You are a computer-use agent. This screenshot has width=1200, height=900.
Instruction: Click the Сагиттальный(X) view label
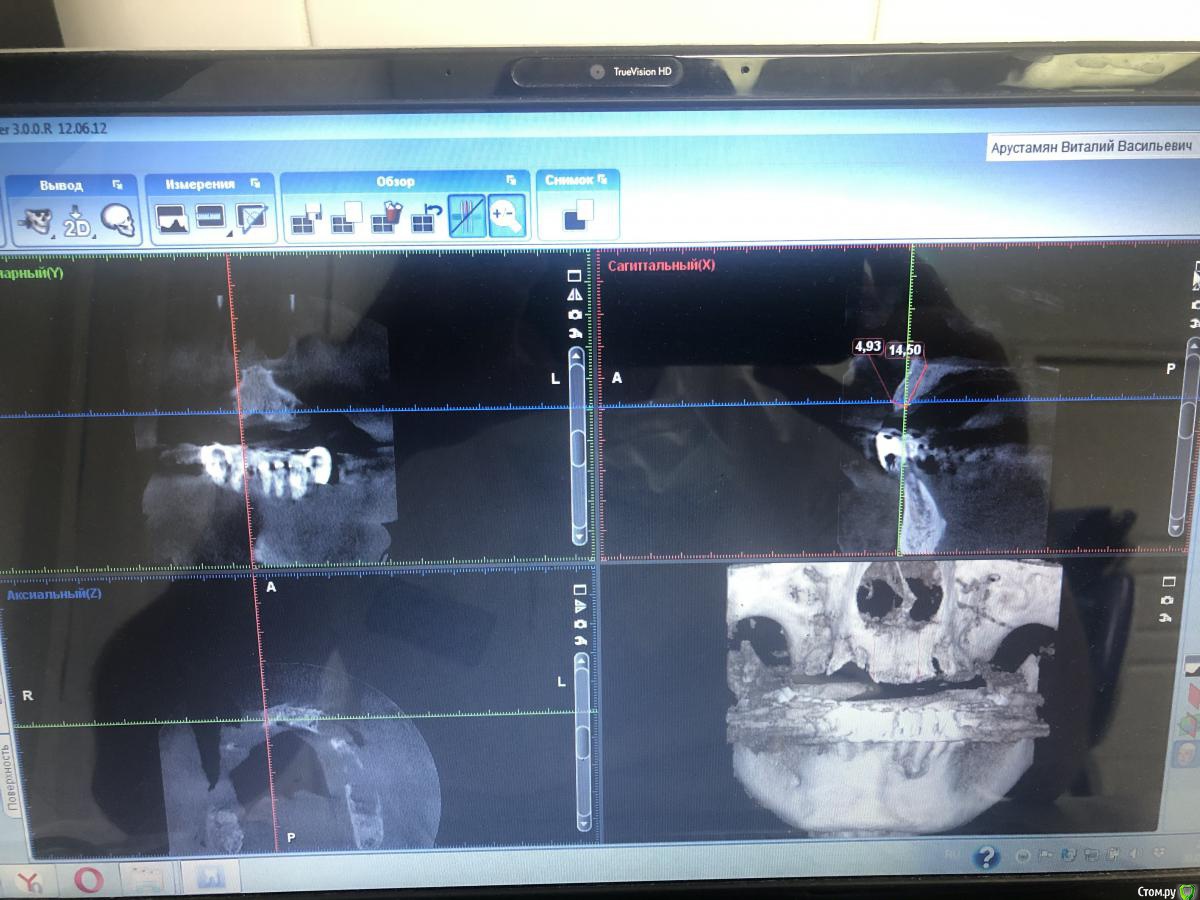tap(661, 265)
